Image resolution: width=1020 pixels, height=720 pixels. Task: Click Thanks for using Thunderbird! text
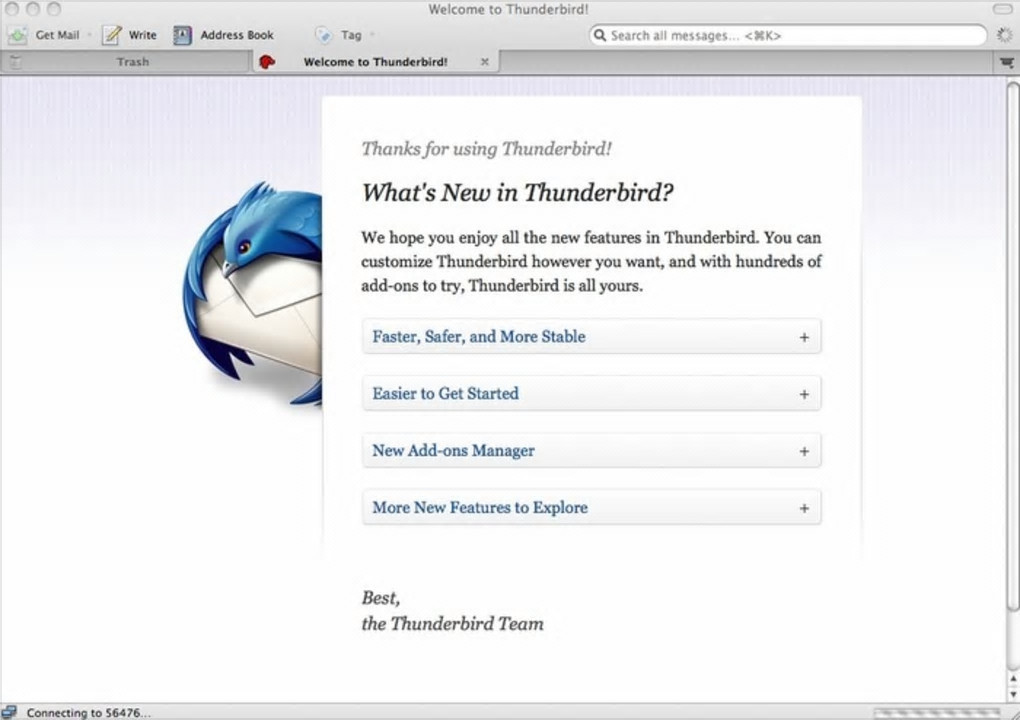pos(486,149)
